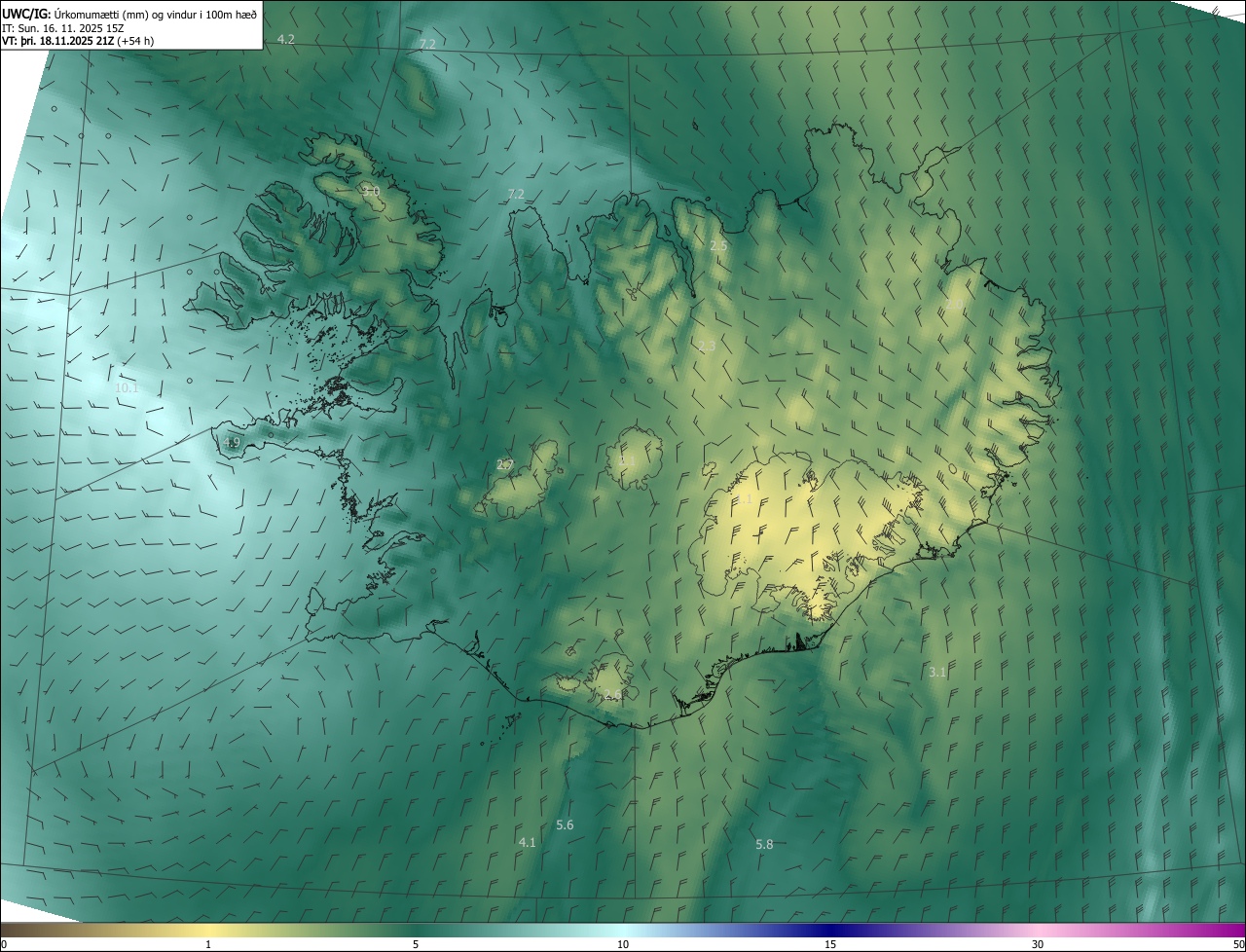Click the 2.5 value label on the map
The width and height of the screenshot is (1246, 952).
coord(718,246)
